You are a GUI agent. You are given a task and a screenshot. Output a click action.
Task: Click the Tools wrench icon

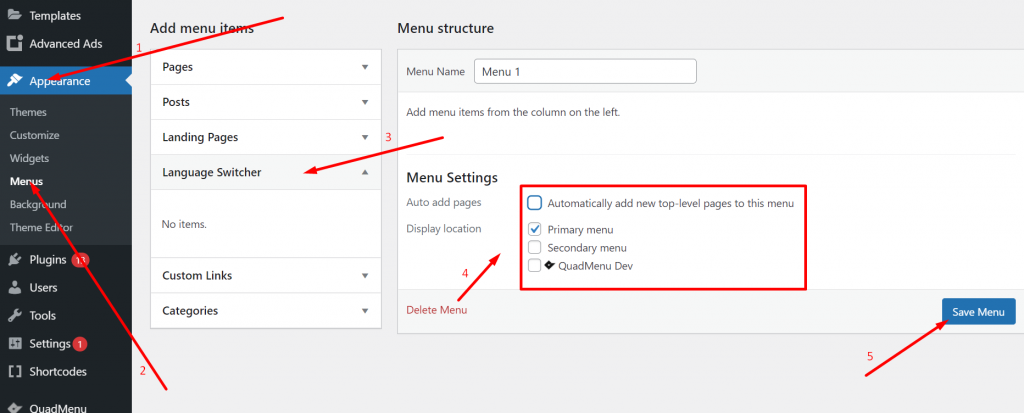(14, 315)
